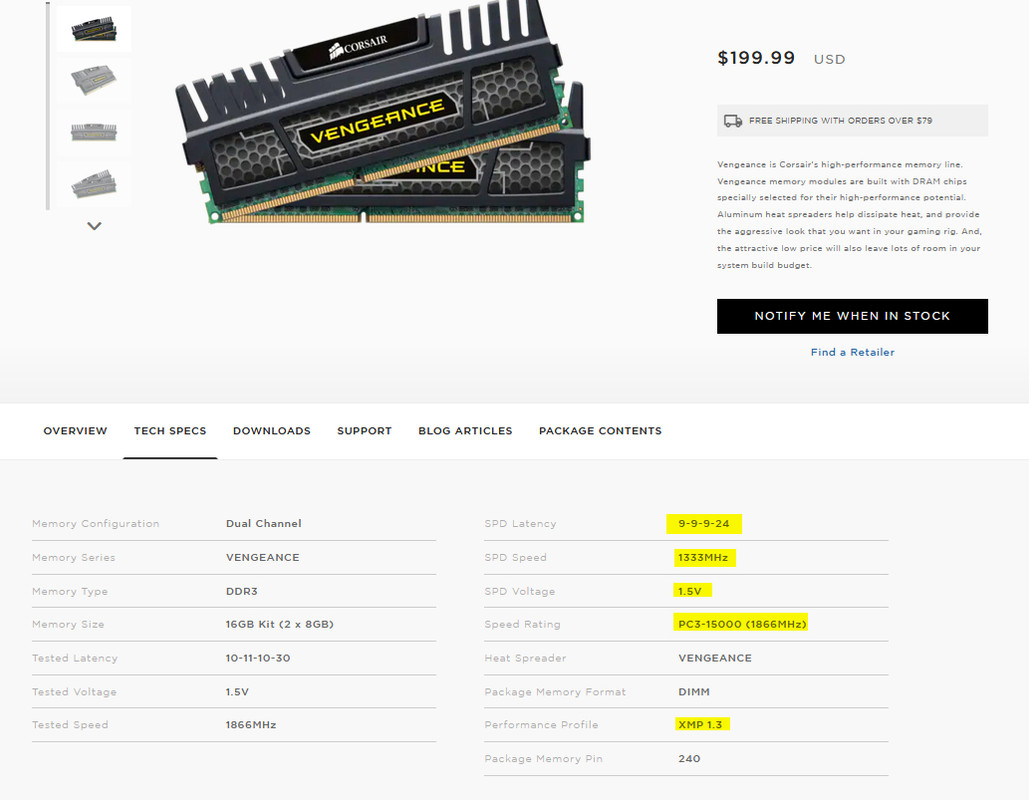Screen dimensions: 1029x800
Task: Click the DIMM package format value
Action: tap(694, 692)
